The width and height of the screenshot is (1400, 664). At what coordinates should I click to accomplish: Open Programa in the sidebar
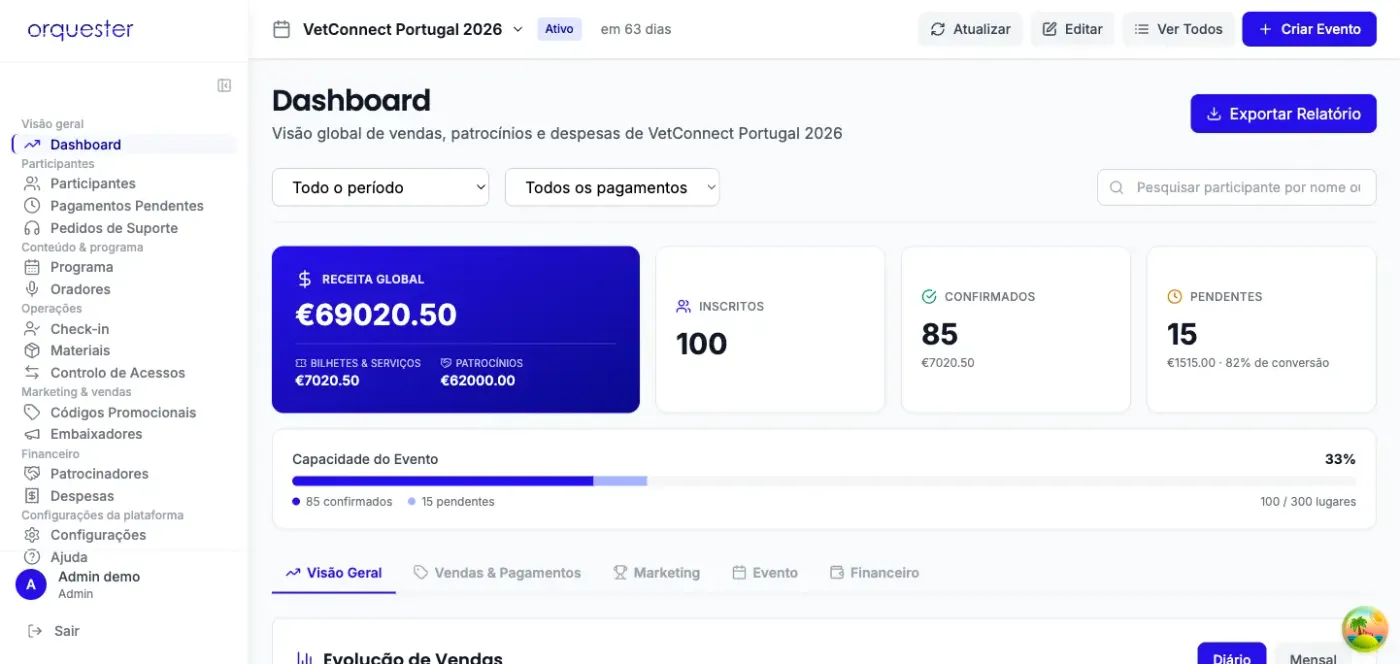pos(125,267)
